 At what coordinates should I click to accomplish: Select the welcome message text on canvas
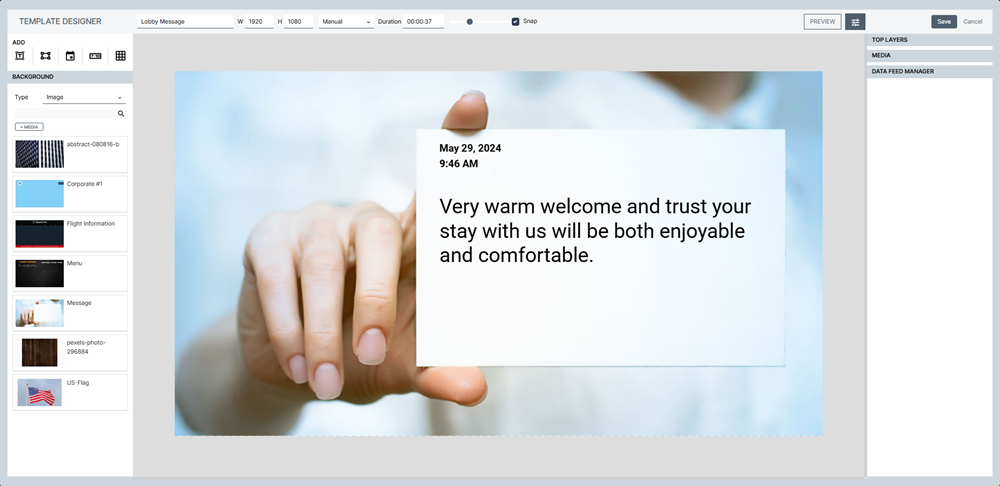(595, 231)
